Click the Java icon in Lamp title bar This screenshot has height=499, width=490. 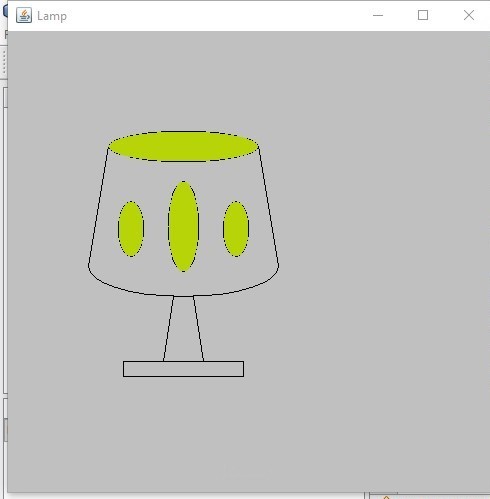(x=24, y=15)
